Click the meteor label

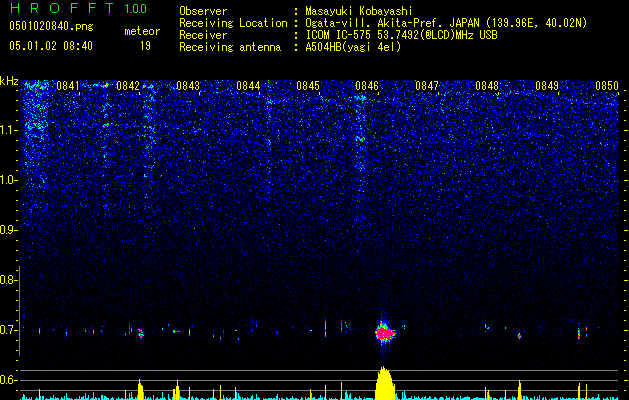142,31
